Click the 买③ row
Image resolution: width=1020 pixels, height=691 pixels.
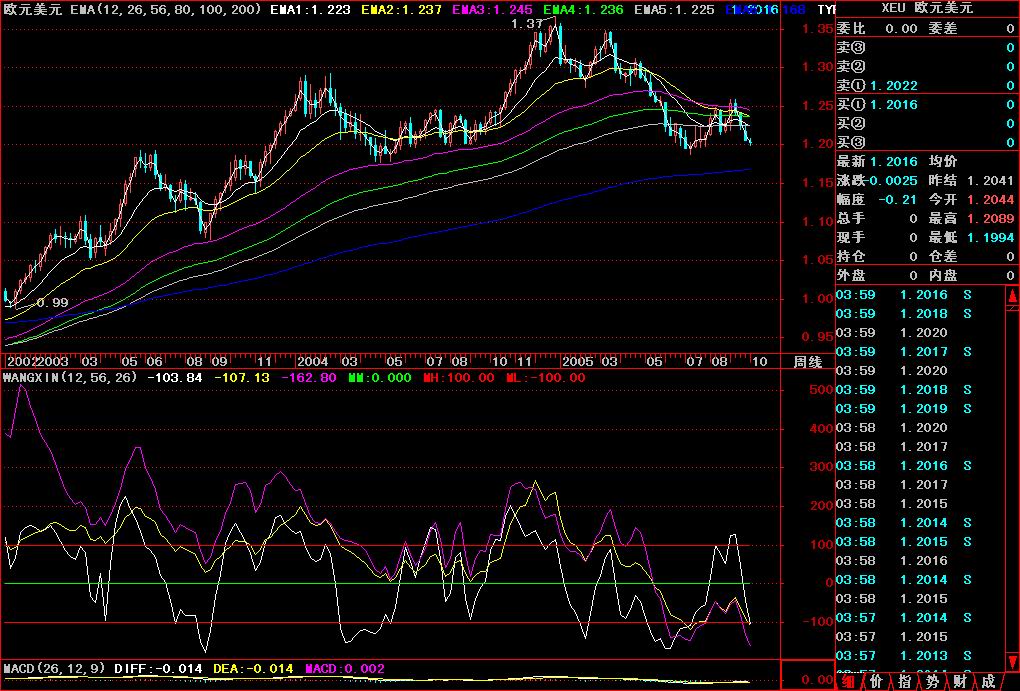coord(926,142)
